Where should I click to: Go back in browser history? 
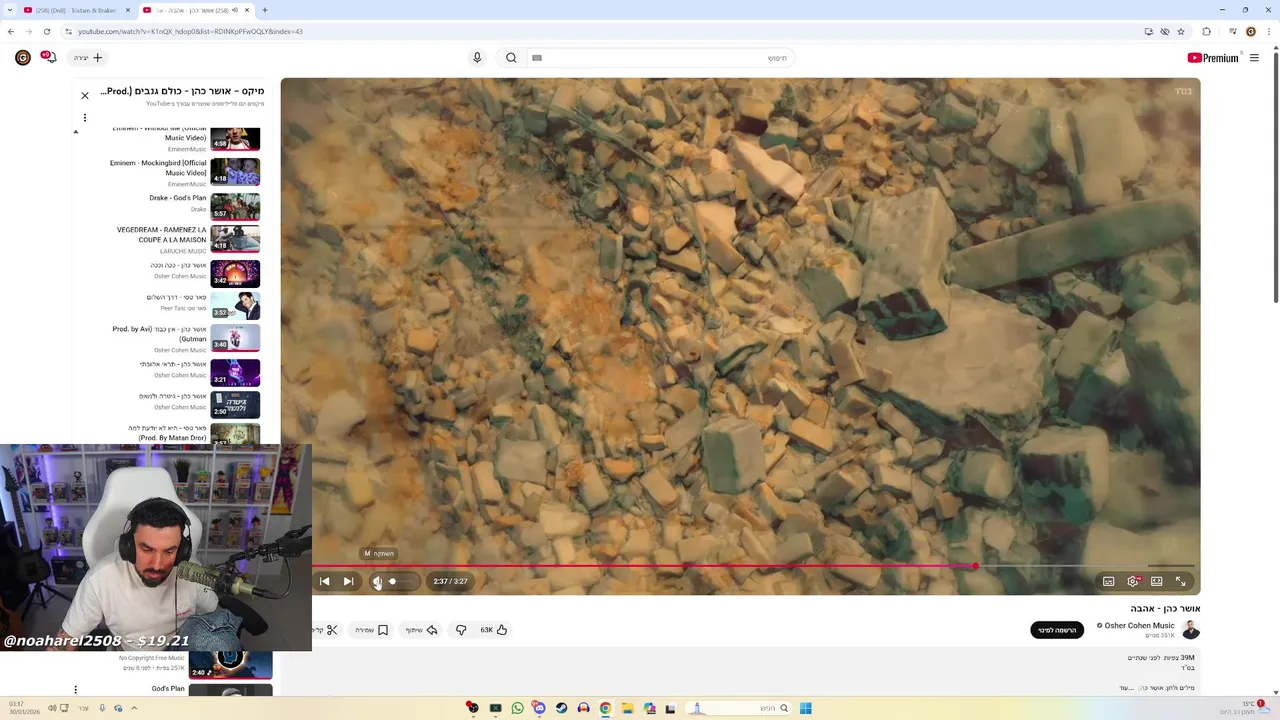(11, 31)
